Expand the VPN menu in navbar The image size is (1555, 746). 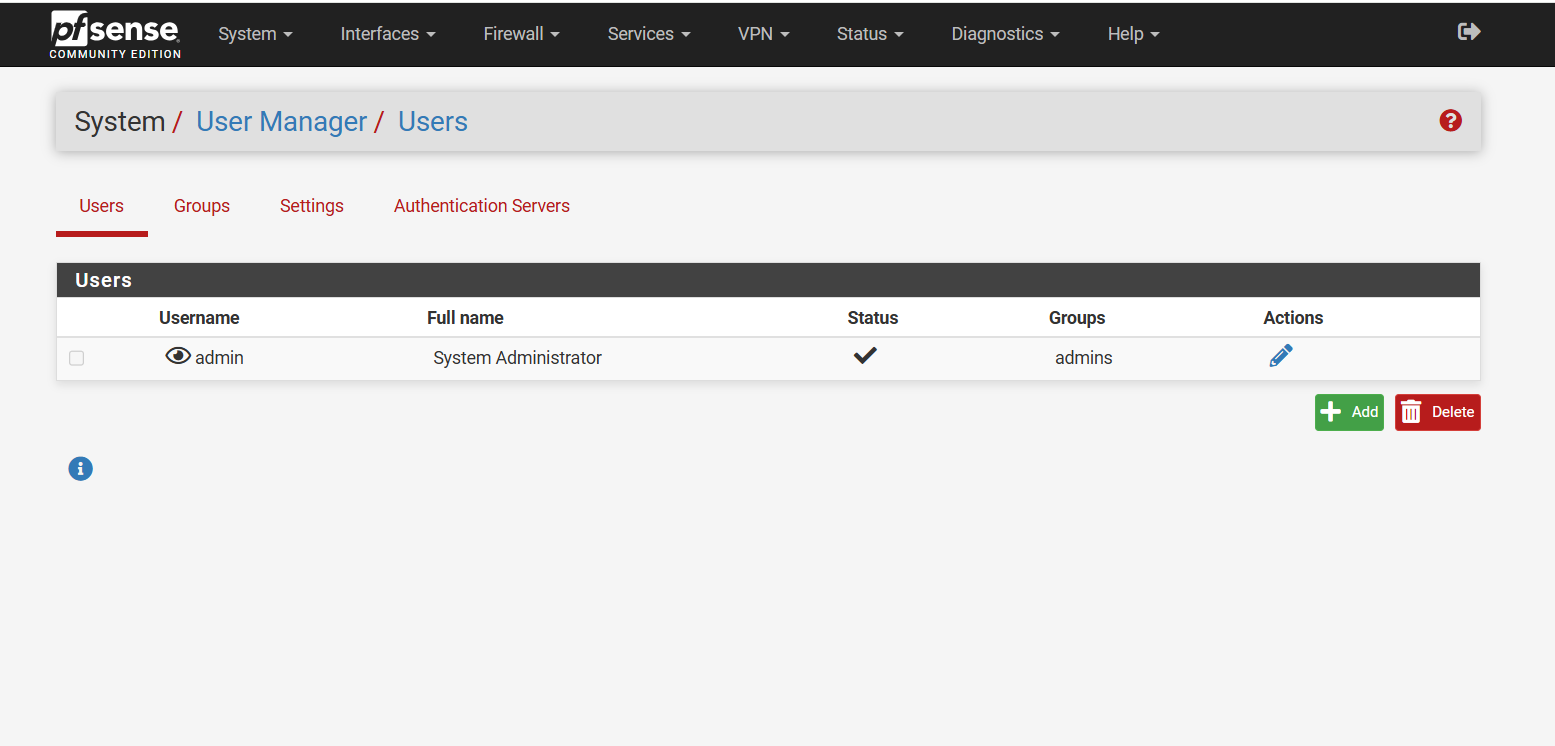click(x=763, y=34)
